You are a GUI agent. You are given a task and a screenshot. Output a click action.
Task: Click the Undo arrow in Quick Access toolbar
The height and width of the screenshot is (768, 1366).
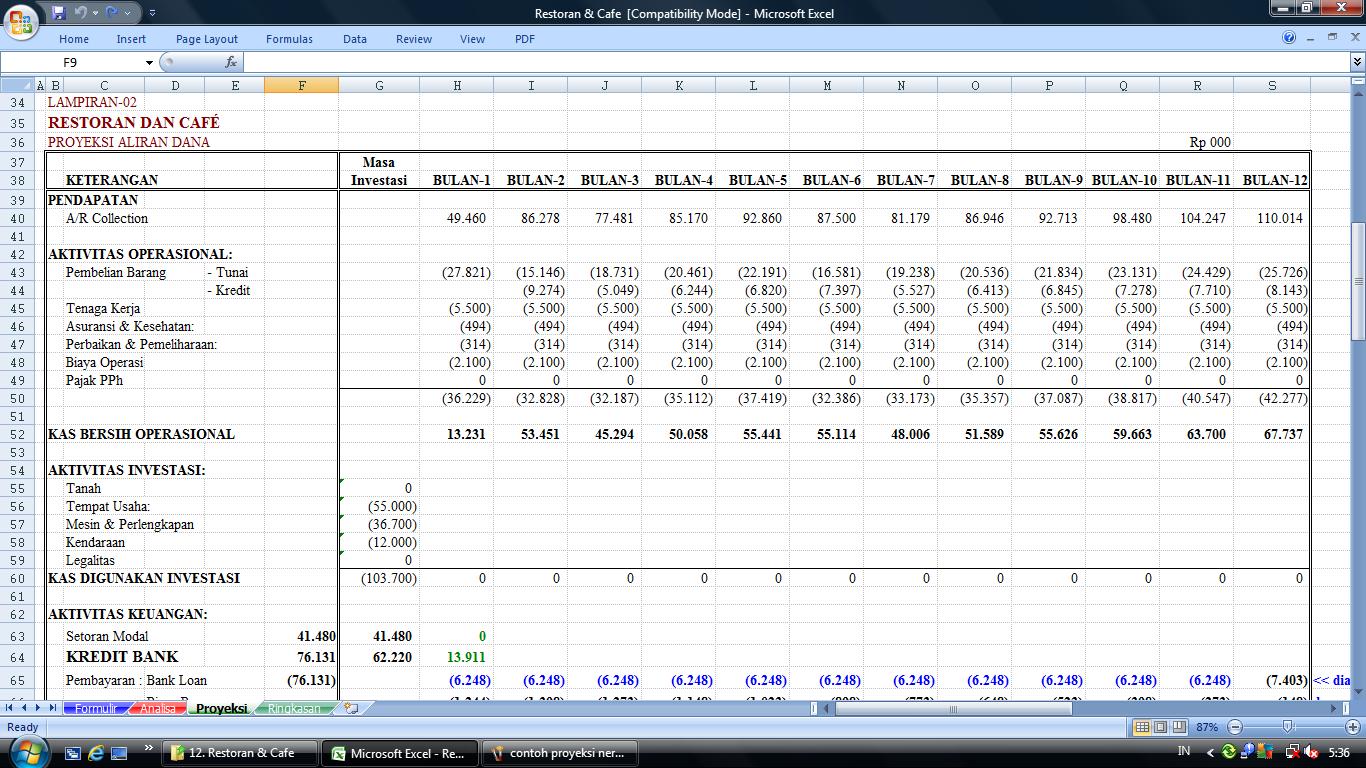80,13
